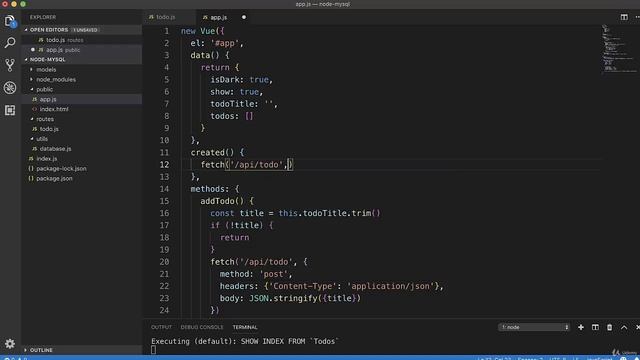Click the database.js JS icon

[x=35, y=149]
